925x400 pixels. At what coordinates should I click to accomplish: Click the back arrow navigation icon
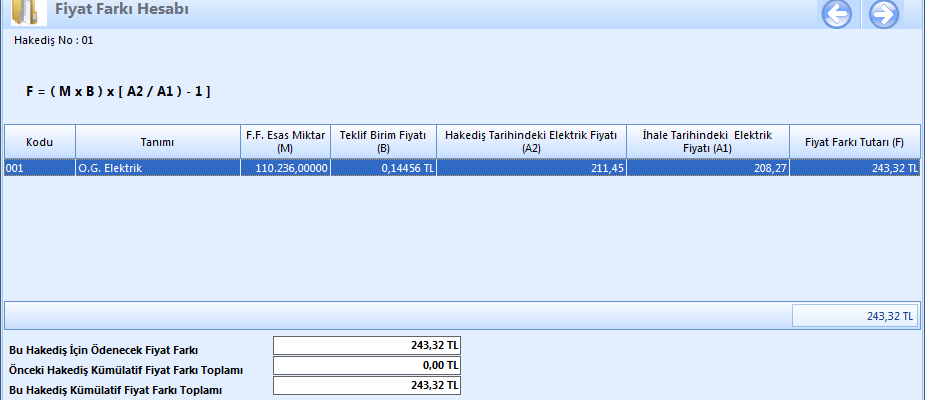836,14
